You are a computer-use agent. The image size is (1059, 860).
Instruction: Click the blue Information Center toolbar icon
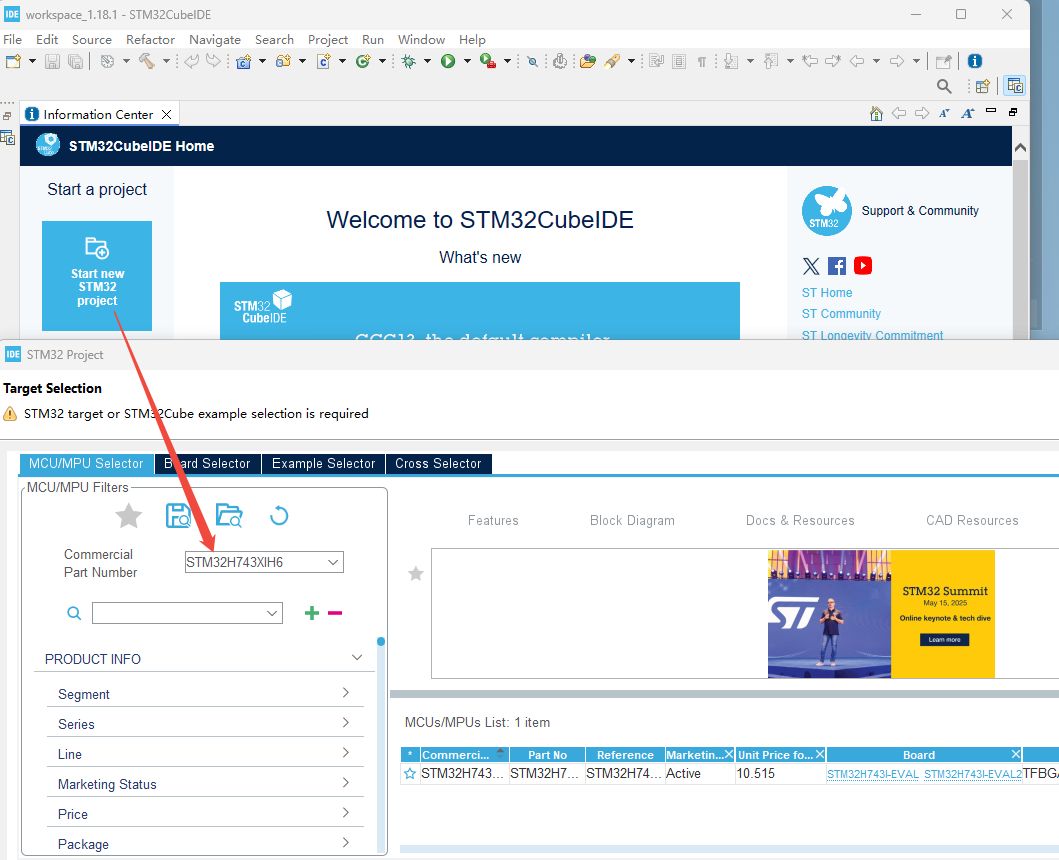pos(975,61)
